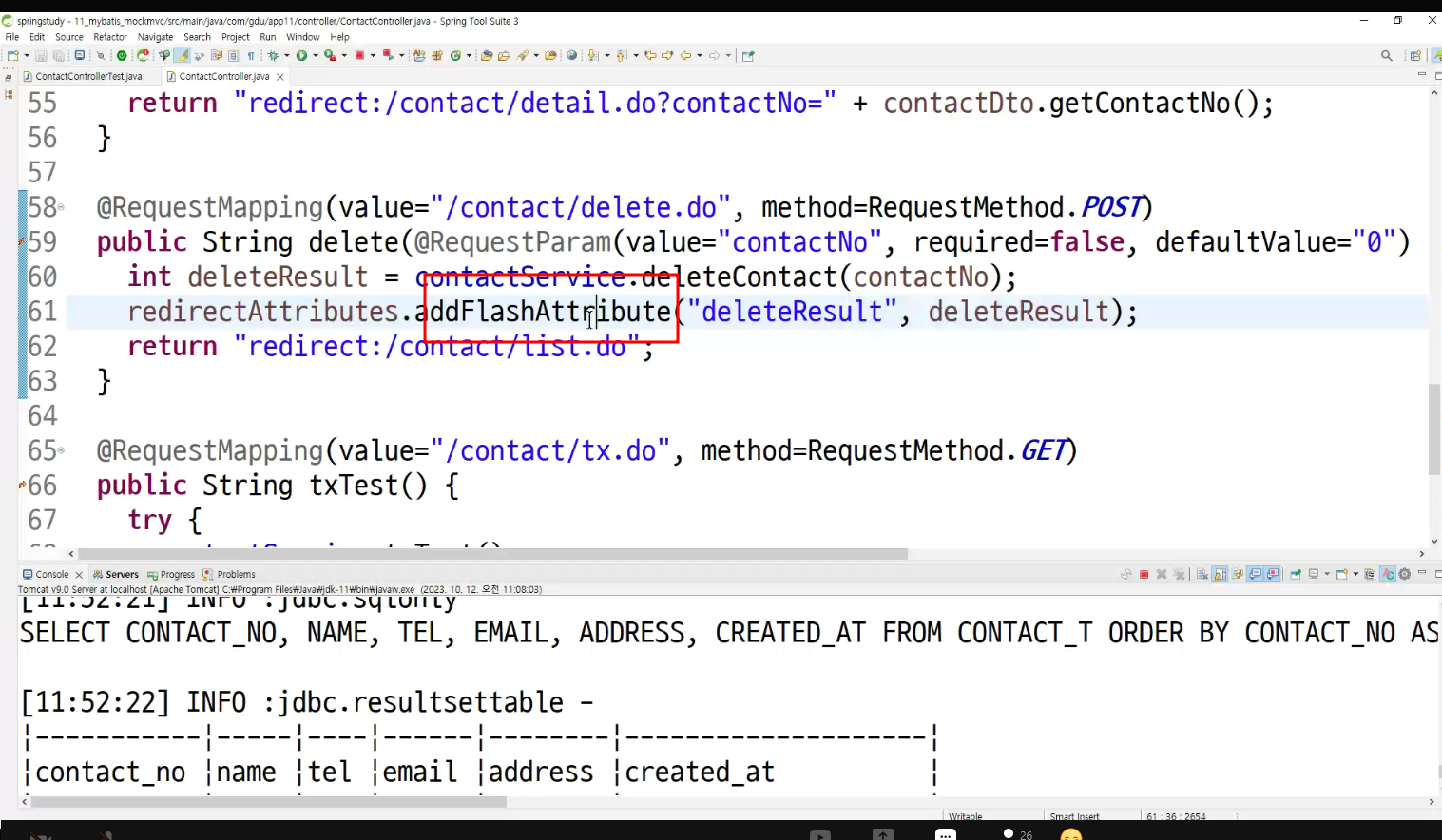Click the Next Annotation down arrow icon
Viewport: 1442px width, 840px height.
coord(592,56)
